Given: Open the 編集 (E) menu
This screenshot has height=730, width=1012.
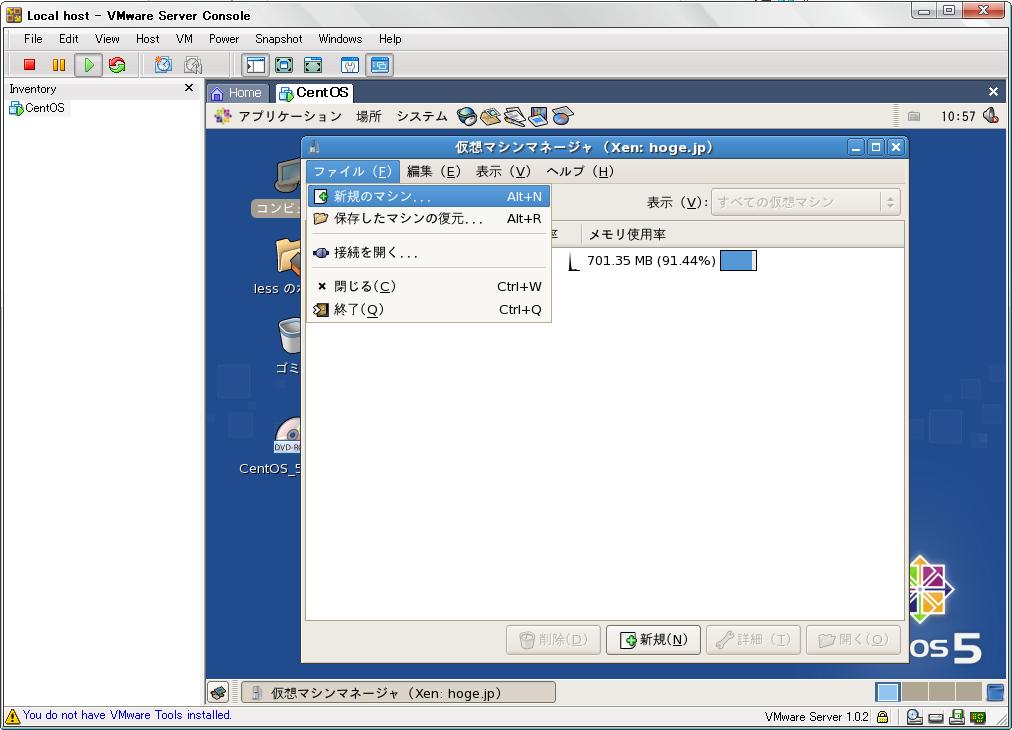Looking at the screenshot, I should (x=434, y=172).
